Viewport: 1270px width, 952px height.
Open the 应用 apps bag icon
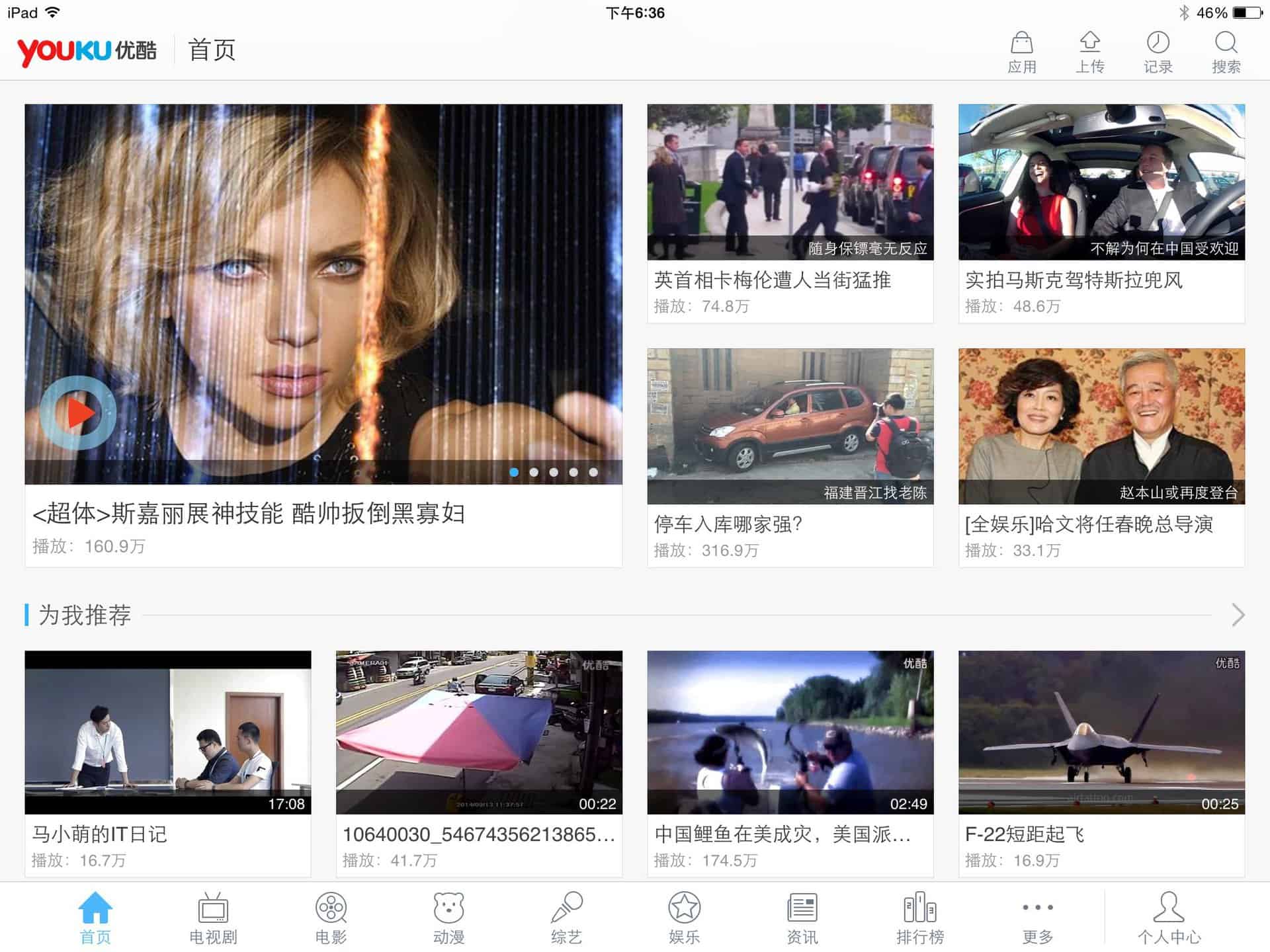1021,44
